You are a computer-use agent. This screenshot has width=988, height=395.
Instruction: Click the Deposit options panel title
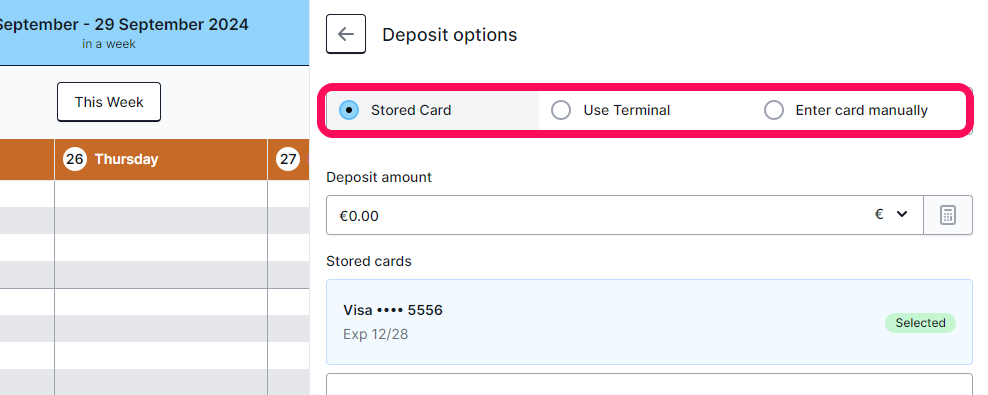(x=450, y=35)
